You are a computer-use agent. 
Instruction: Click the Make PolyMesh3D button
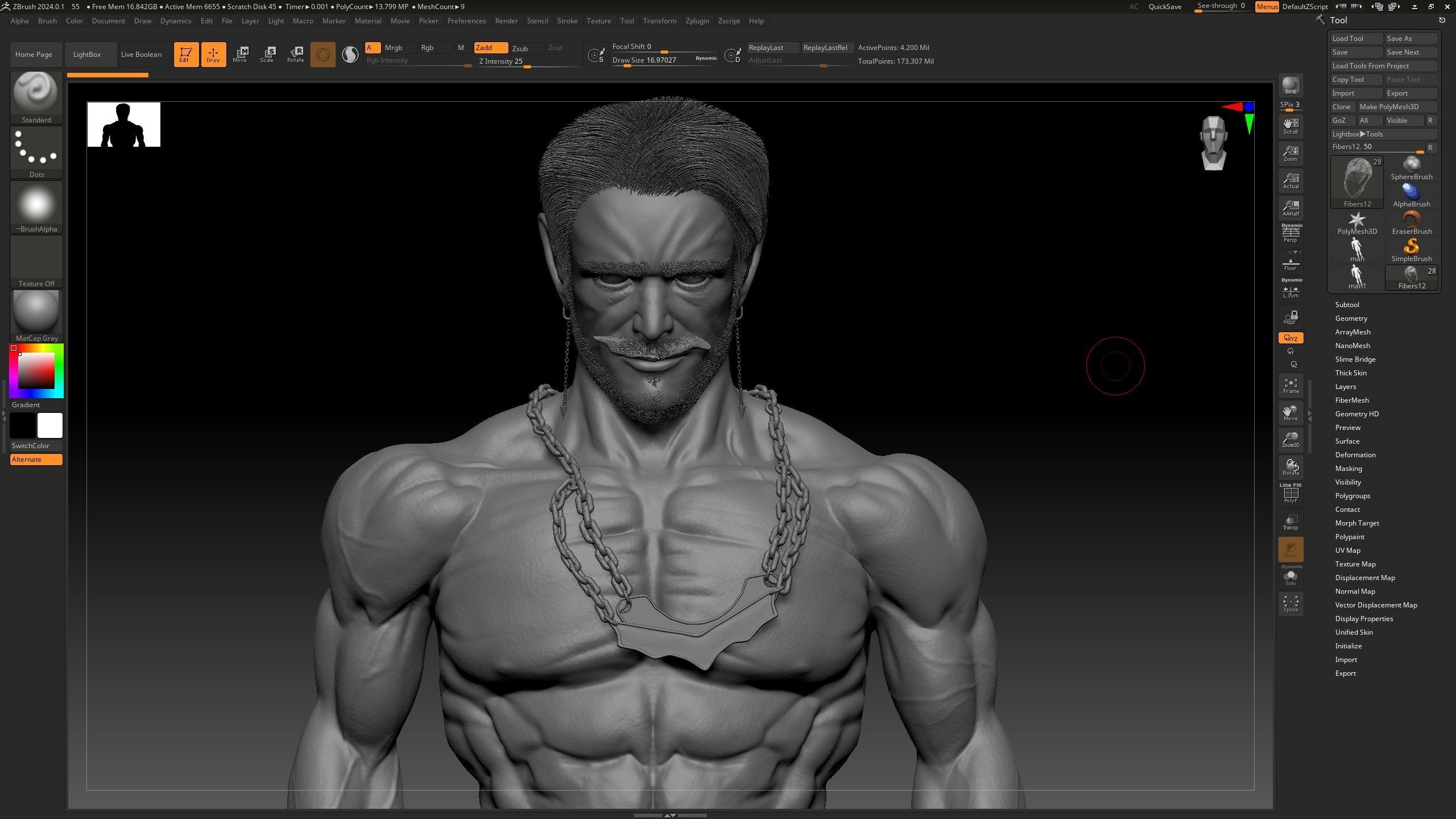click(1397, 107)
